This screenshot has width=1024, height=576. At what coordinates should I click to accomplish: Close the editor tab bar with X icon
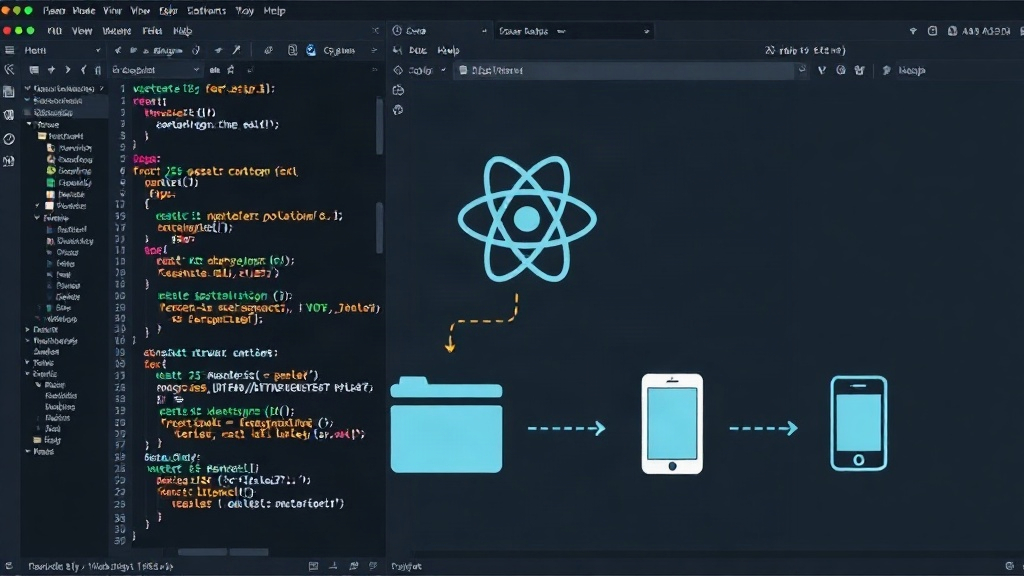coord(376,31)
